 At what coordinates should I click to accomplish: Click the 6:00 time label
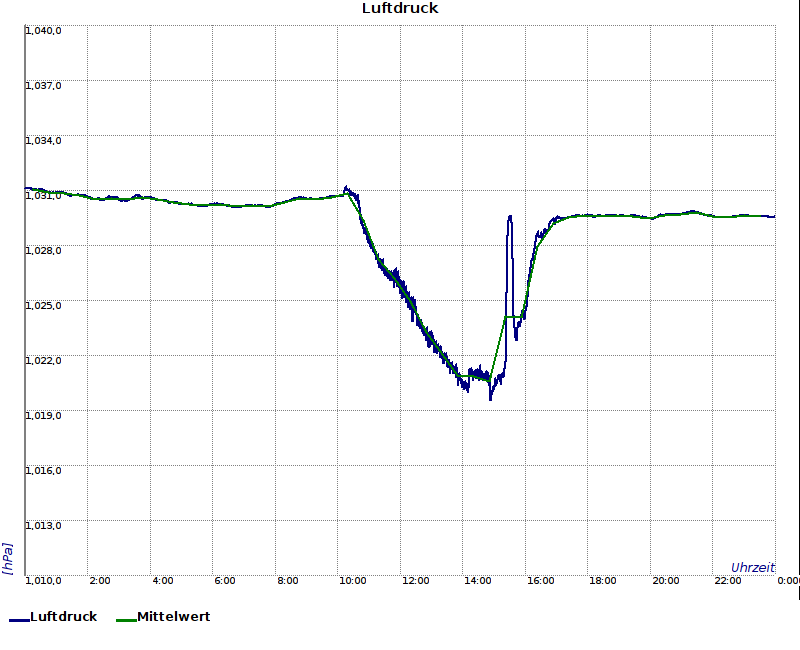click(x=225, y=581)
